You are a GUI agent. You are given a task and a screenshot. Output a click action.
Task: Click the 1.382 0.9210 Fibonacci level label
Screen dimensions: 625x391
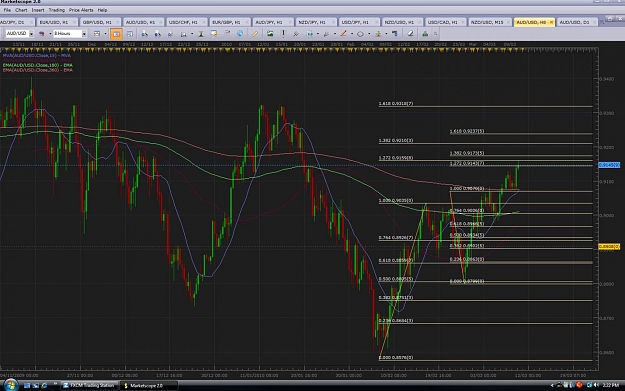tap(396, 140)
